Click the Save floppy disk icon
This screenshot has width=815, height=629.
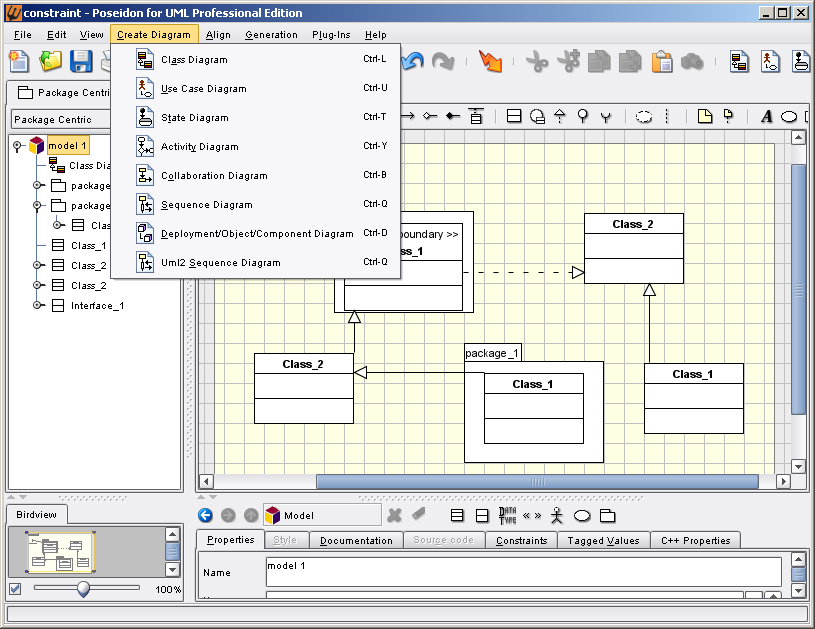click(x=81, y=61)
